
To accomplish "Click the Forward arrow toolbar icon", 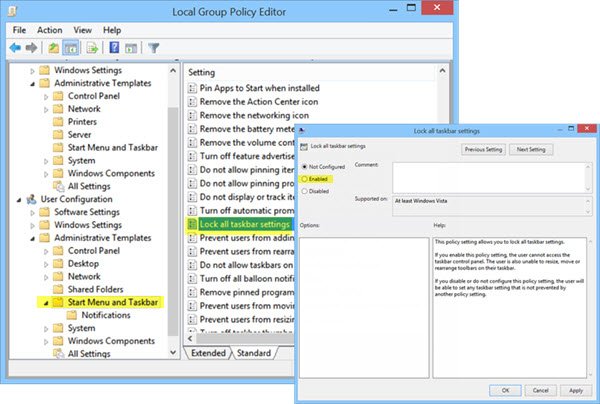I will (31, 48).
